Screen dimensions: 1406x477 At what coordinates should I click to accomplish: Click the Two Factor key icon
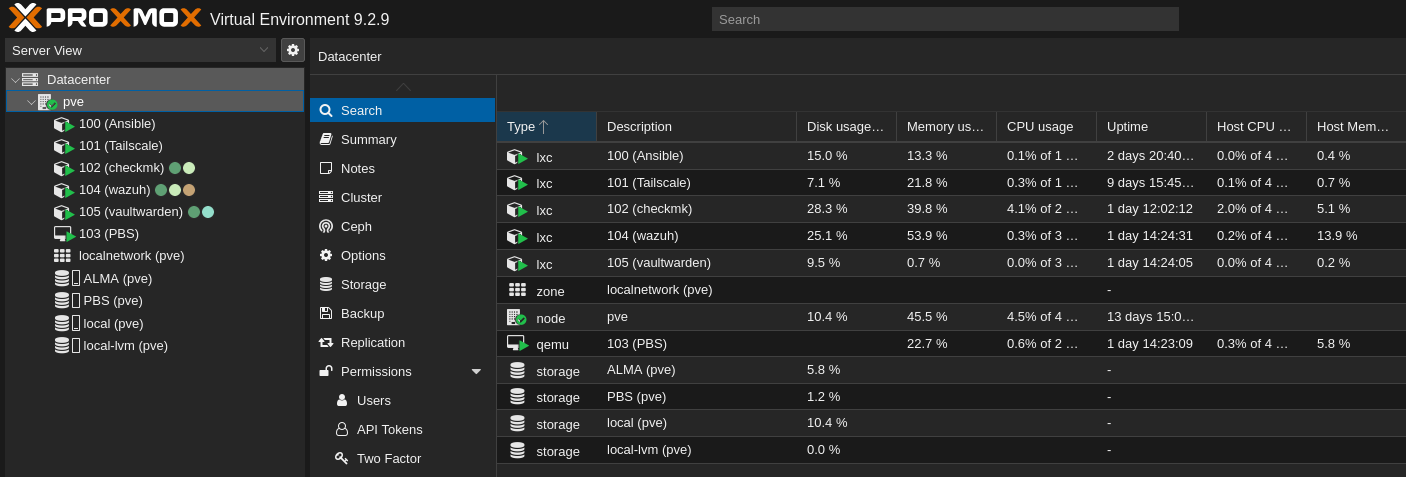pos(342,458)
